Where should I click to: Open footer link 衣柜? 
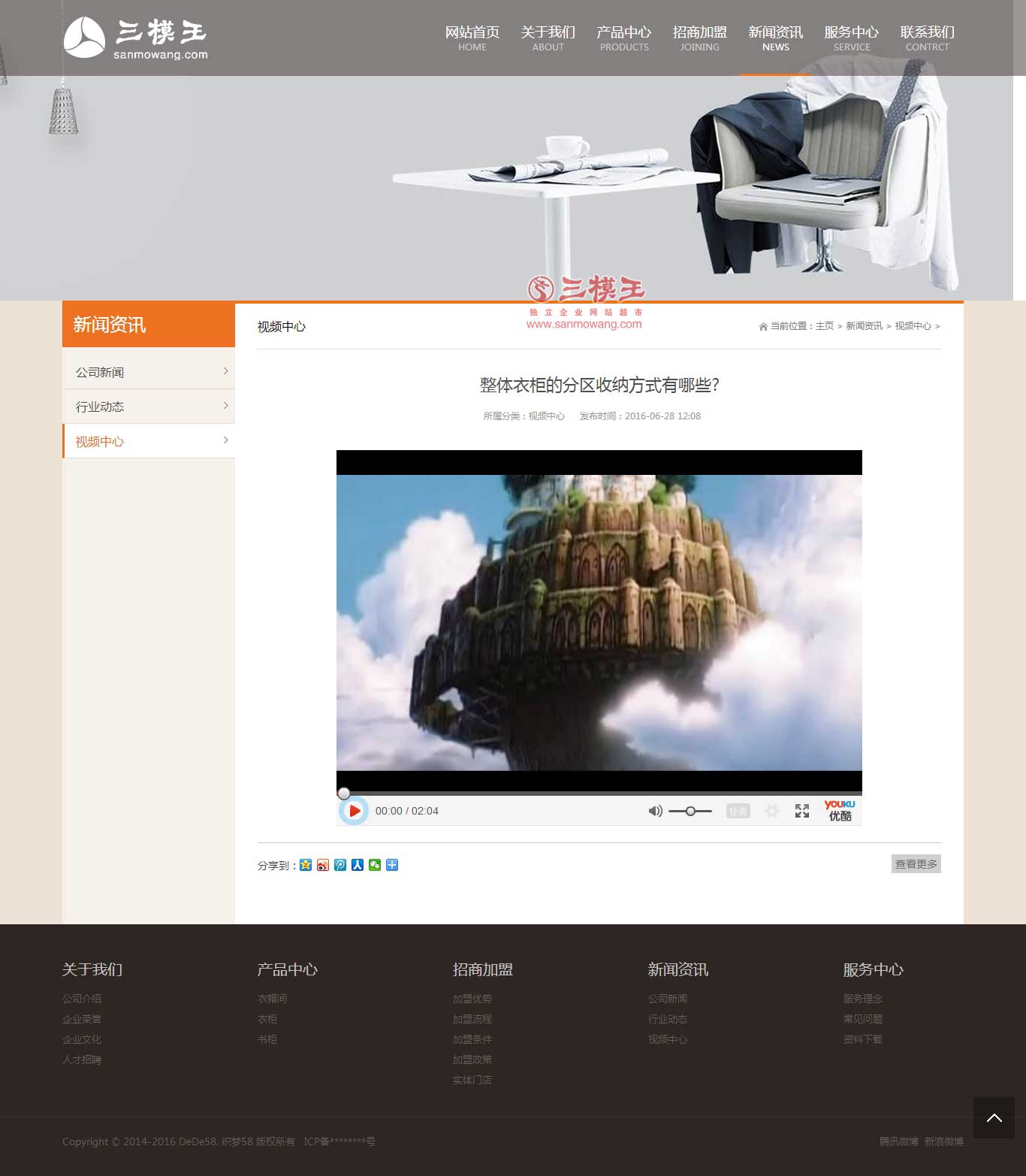click(267, 1019)
